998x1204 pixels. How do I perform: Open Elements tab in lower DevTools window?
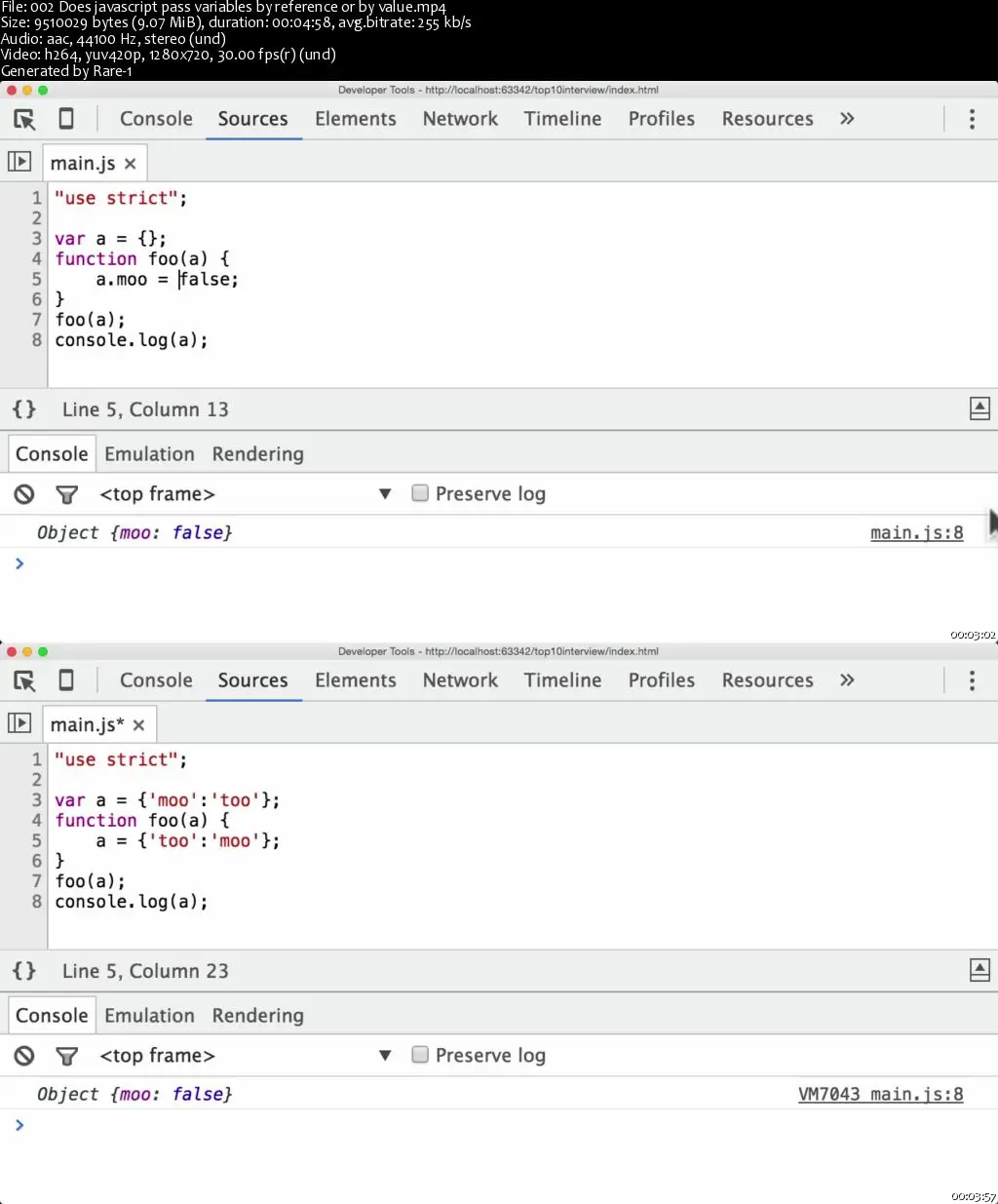356,680
